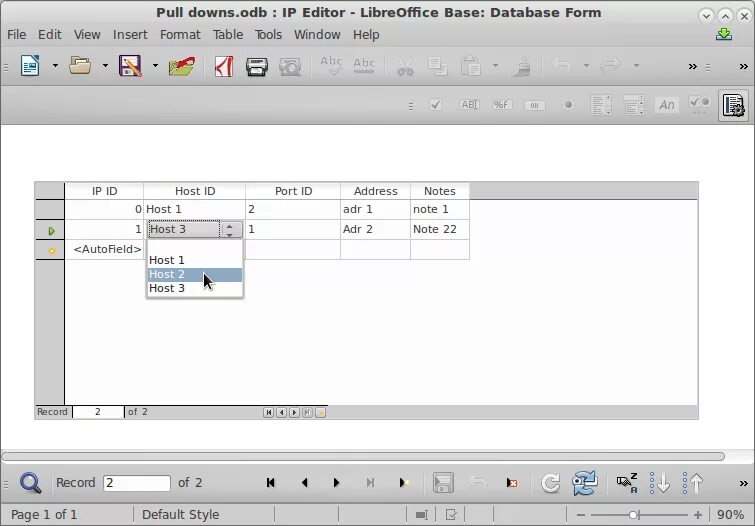Click the Paste clipboard icon
This screenshot has width=755, height=526.
[470, 66]
